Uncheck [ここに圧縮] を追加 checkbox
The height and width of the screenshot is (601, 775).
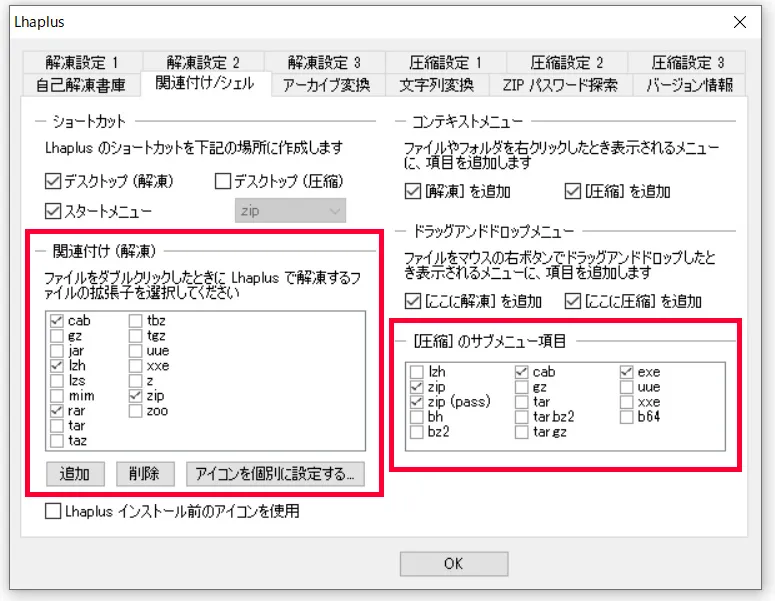(572, 301)
